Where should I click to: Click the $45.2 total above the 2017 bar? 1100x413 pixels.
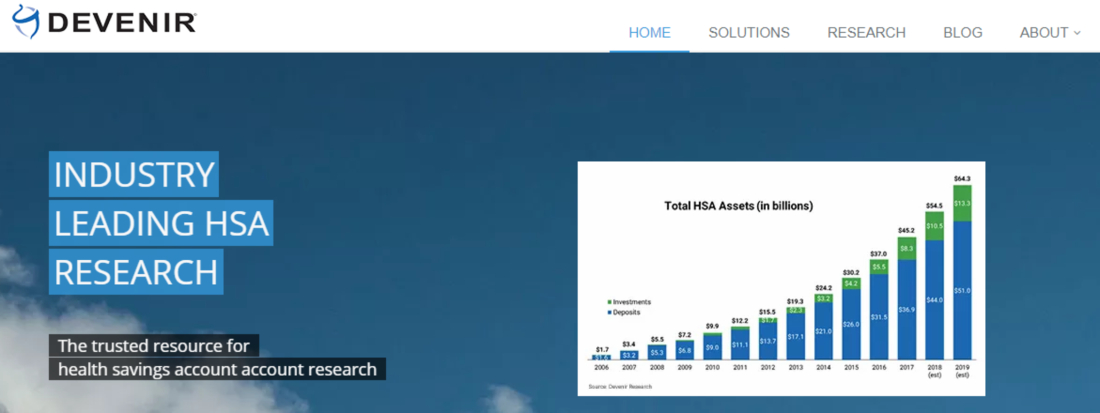(x=906, y=230)
